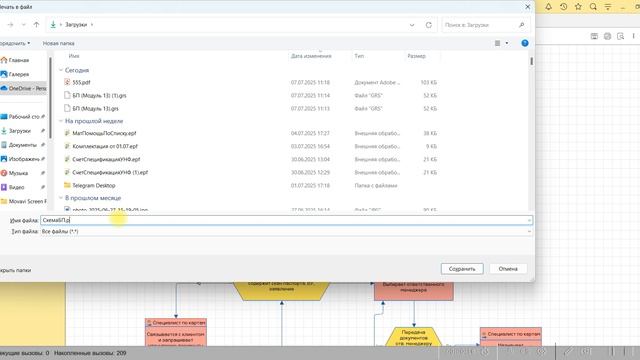
Task: Select file СчетСпецификацияУНФ (1).epf
Action: tap(110, 172)
